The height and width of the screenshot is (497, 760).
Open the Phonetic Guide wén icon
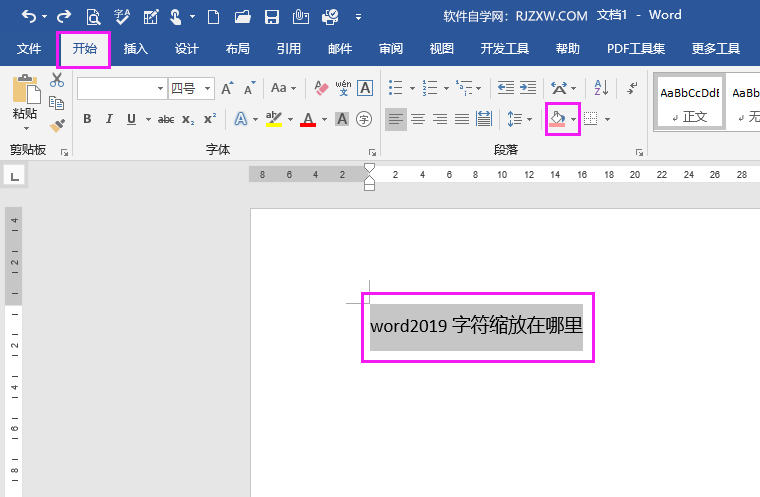(x=343, y=88)
